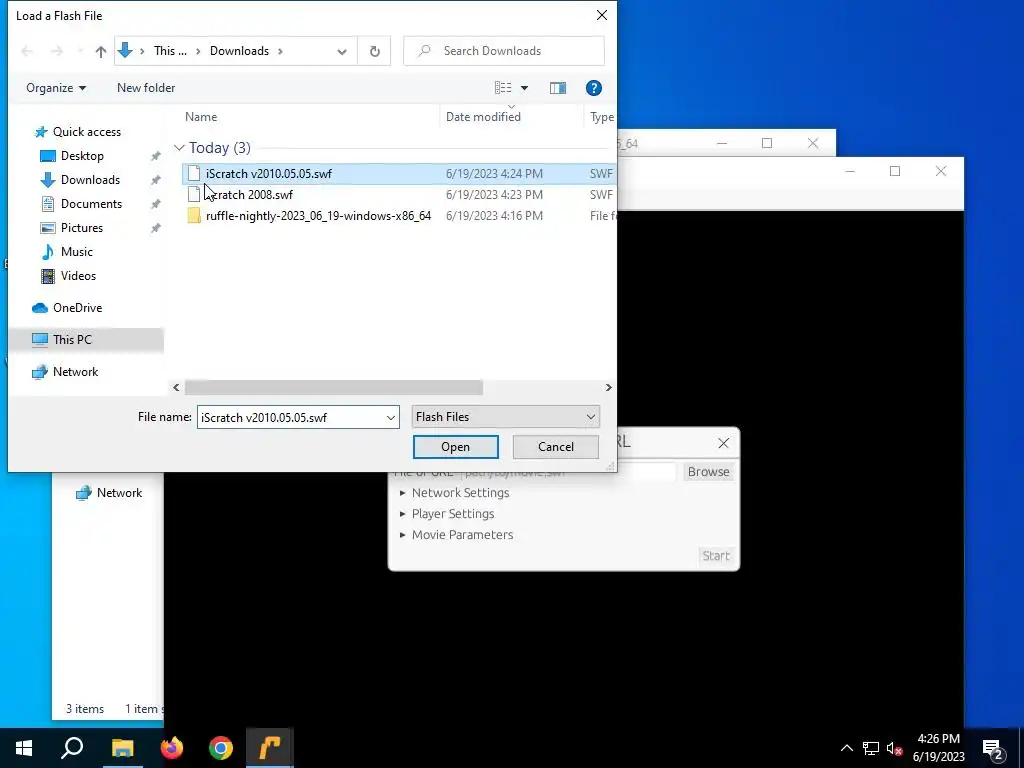
Task: Open Music in navigation pane
Action: [x=76, y=252]
